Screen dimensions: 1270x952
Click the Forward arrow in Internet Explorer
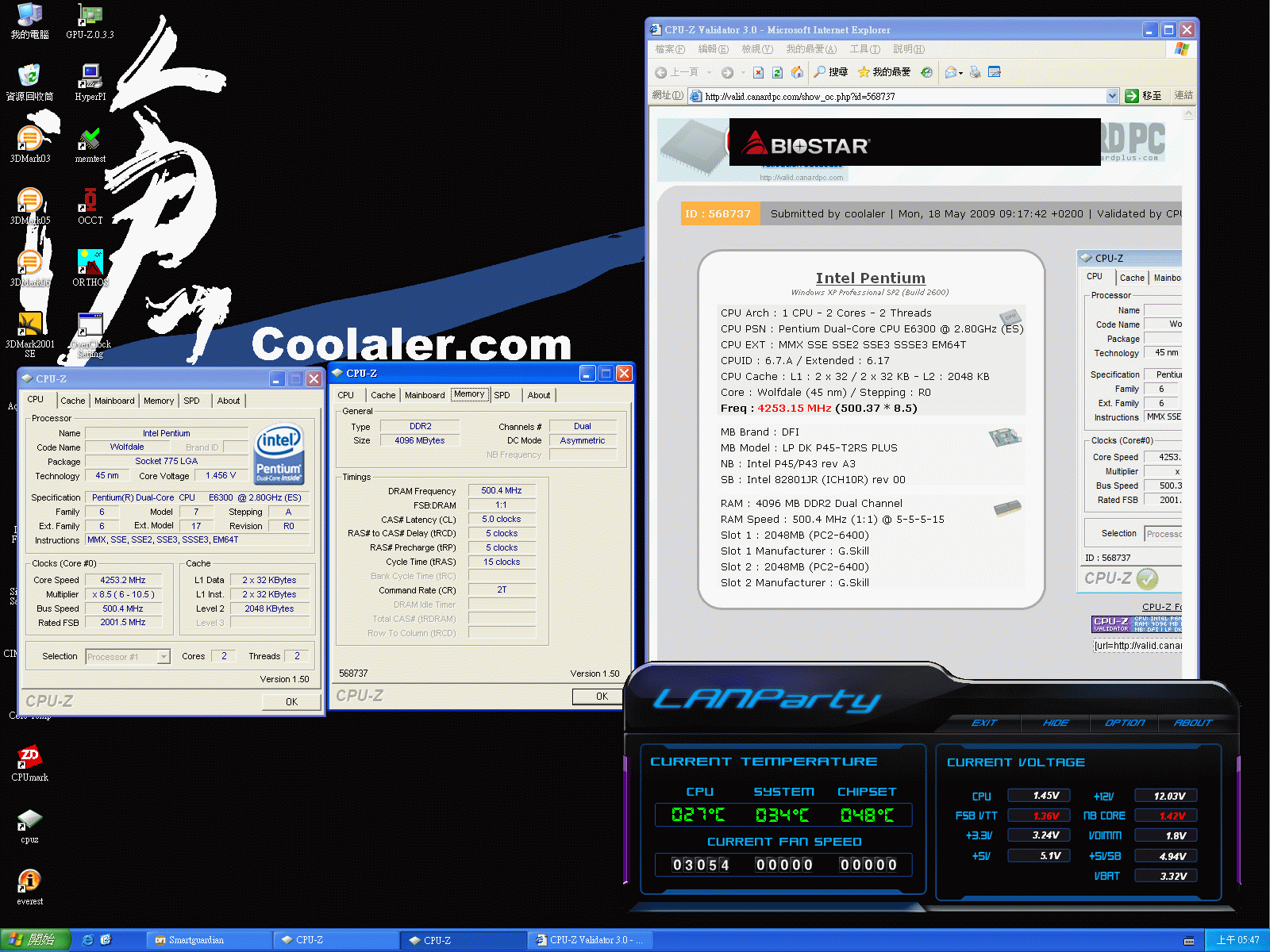point(727,72)
